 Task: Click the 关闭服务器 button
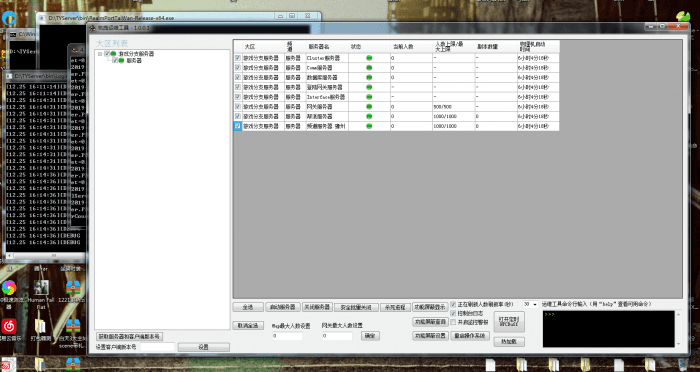pos(317,307)
